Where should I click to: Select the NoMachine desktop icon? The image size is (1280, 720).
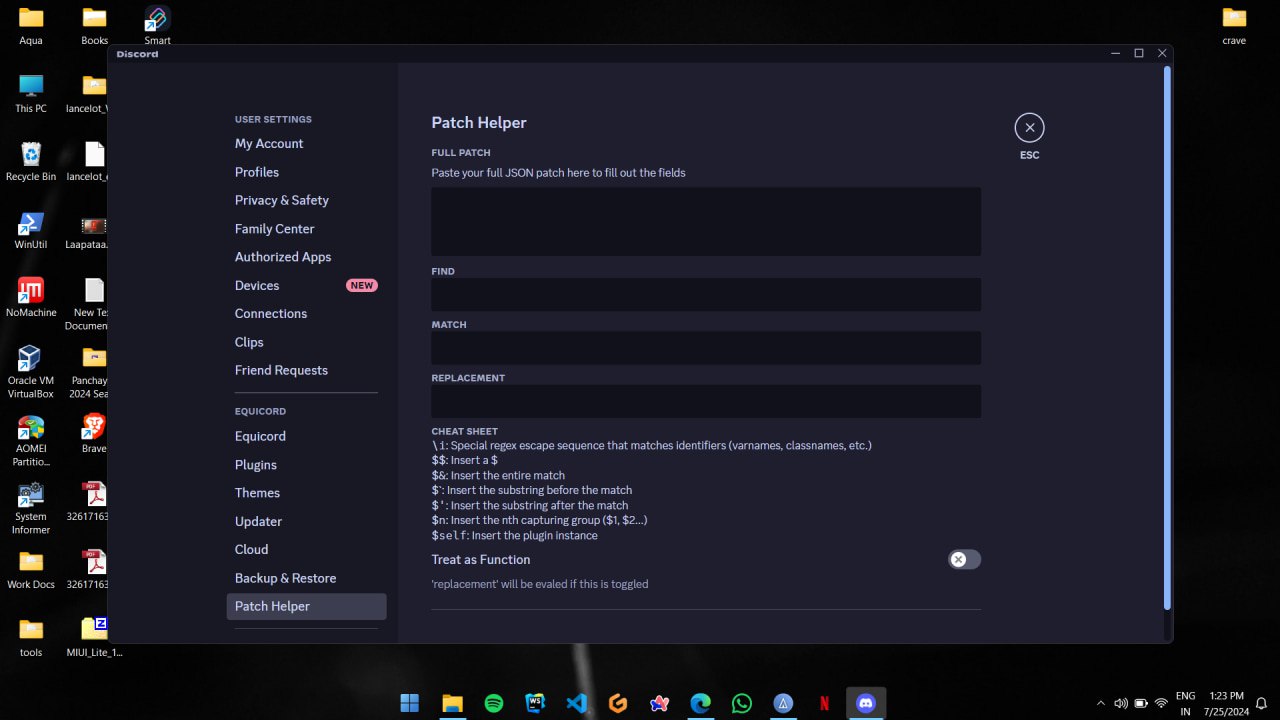click(x=31, y=297)
